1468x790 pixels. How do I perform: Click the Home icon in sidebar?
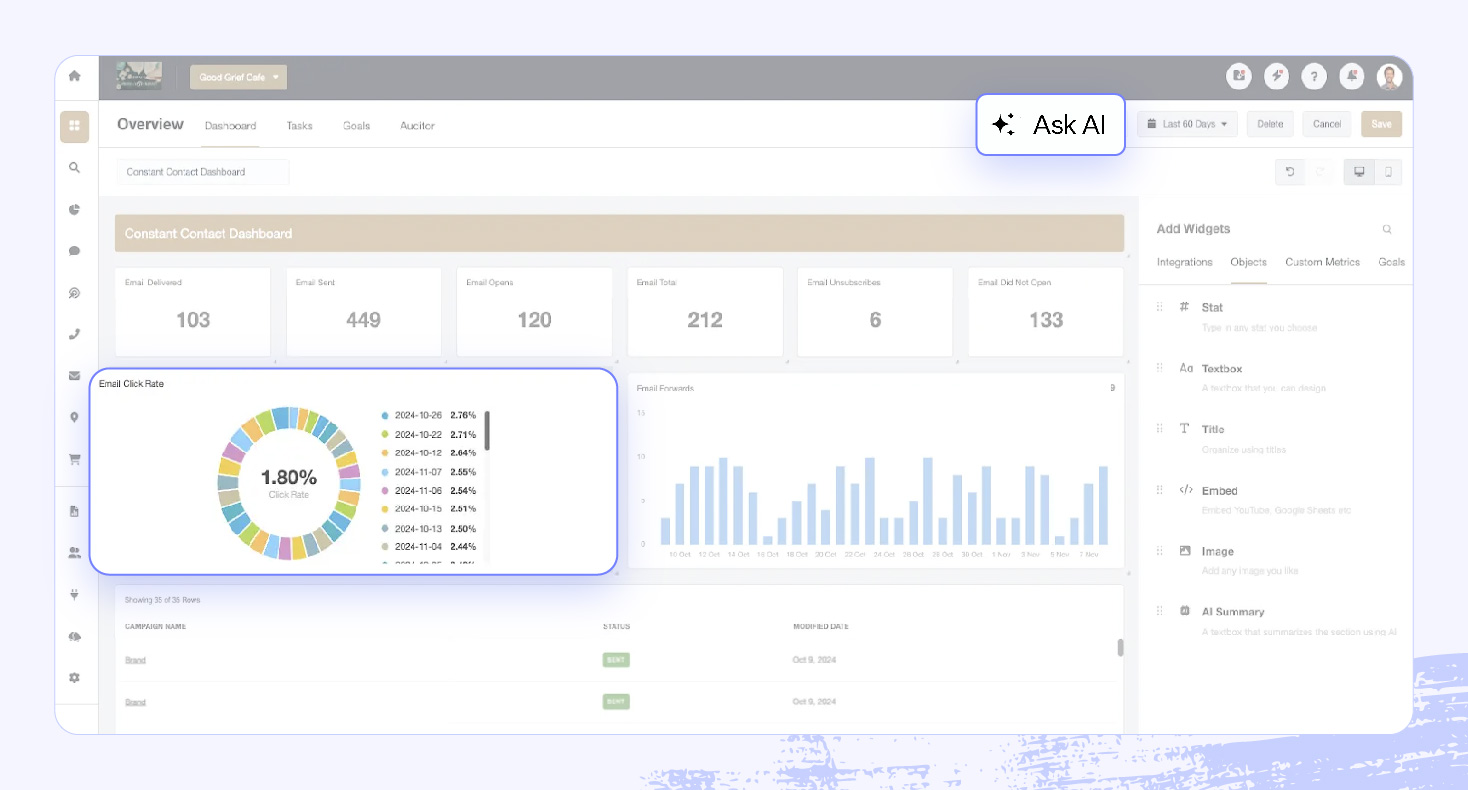tap(74, 76)
